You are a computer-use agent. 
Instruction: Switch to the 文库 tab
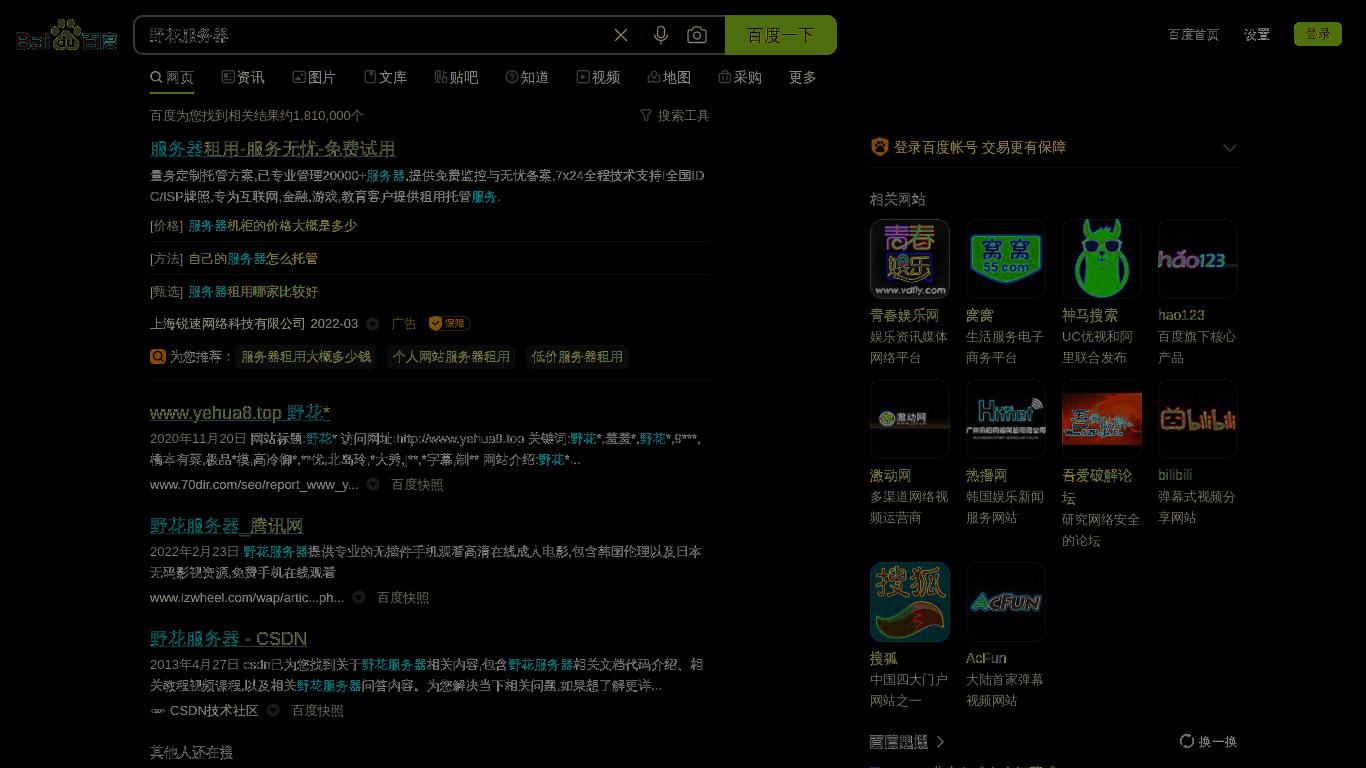[385, 77]
